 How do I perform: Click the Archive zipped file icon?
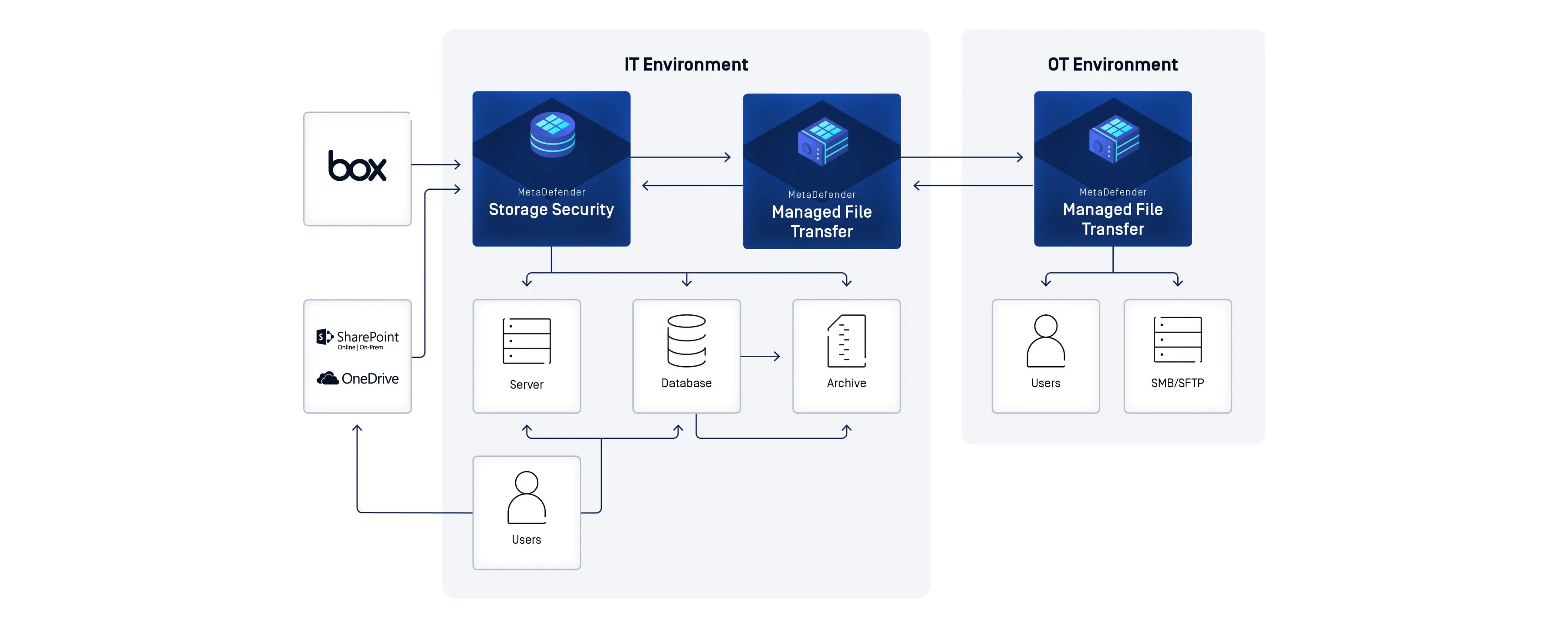point(846,341)
